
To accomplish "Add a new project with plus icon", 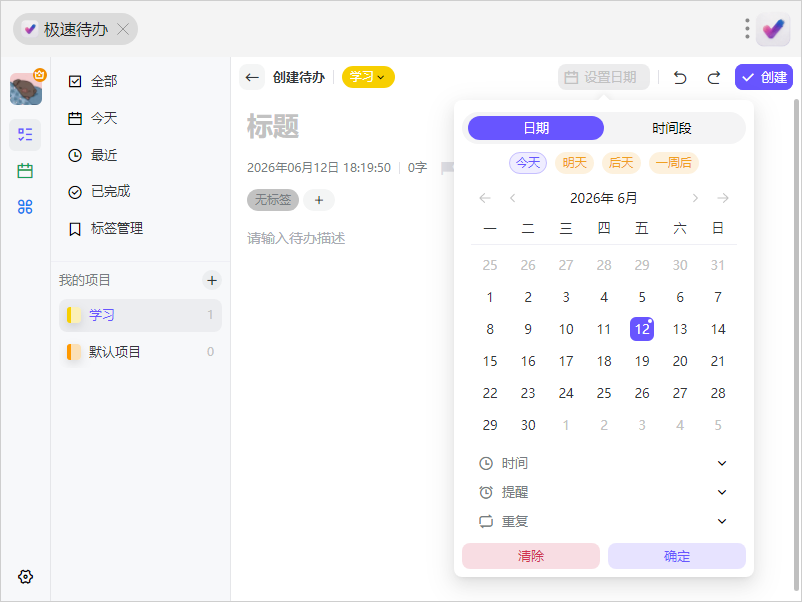I will pos(212,280).
